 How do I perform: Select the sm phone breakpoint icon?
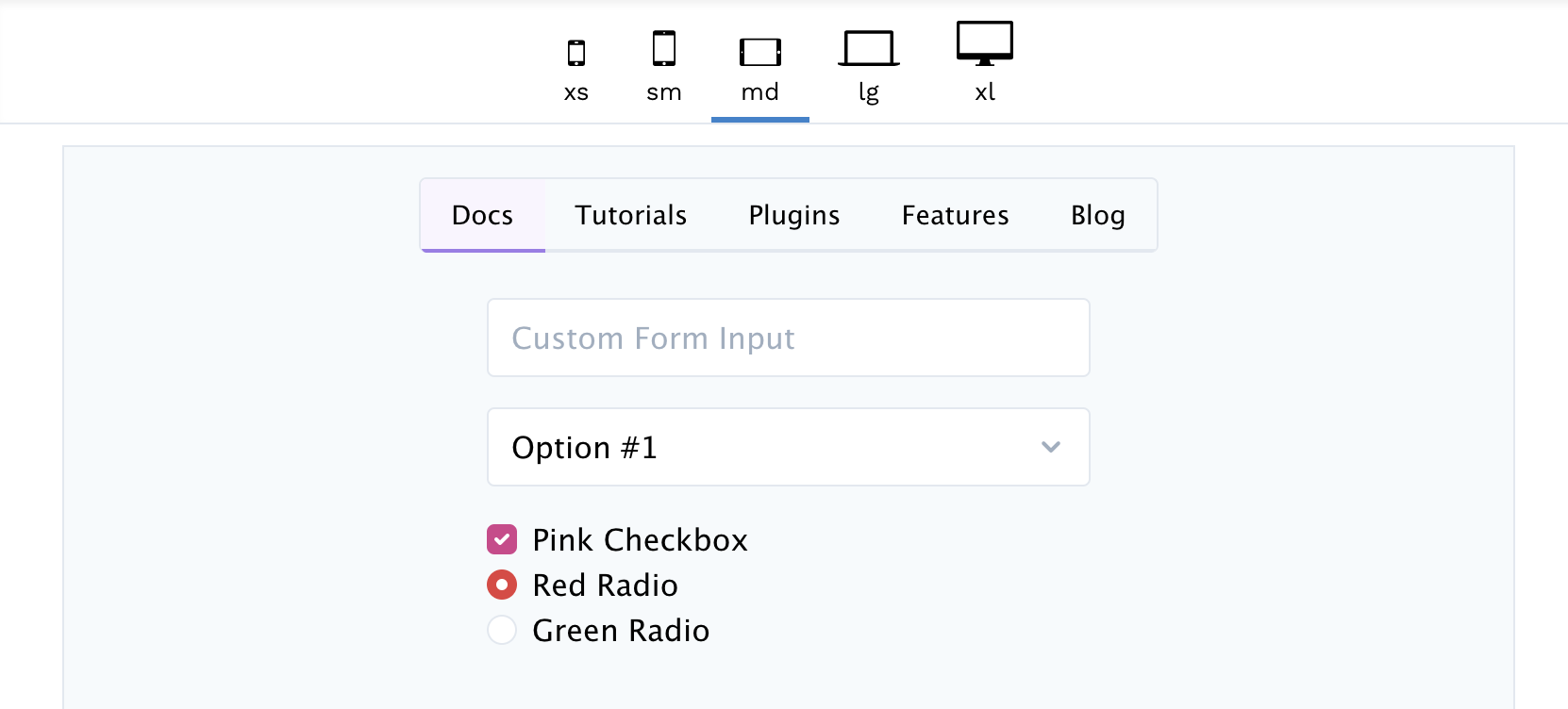click(664, 48)
